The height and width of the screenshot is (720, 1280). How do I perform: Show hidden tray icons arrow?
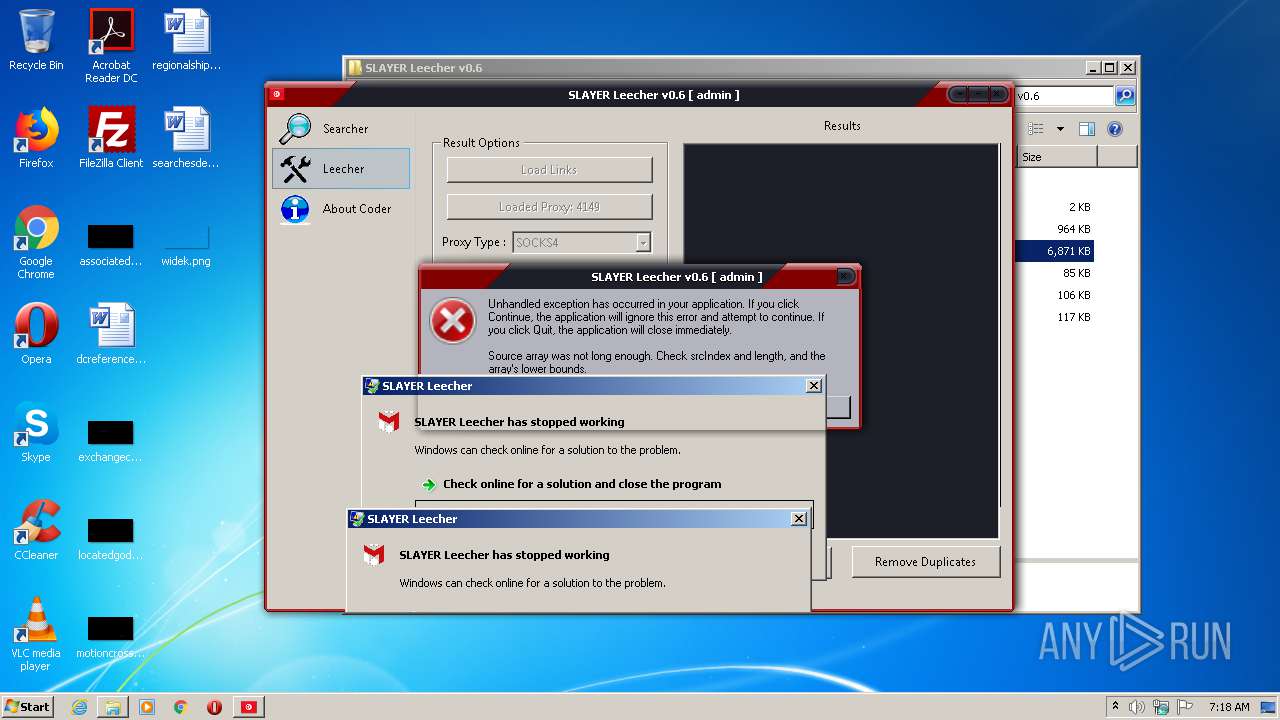point(1115,707)
